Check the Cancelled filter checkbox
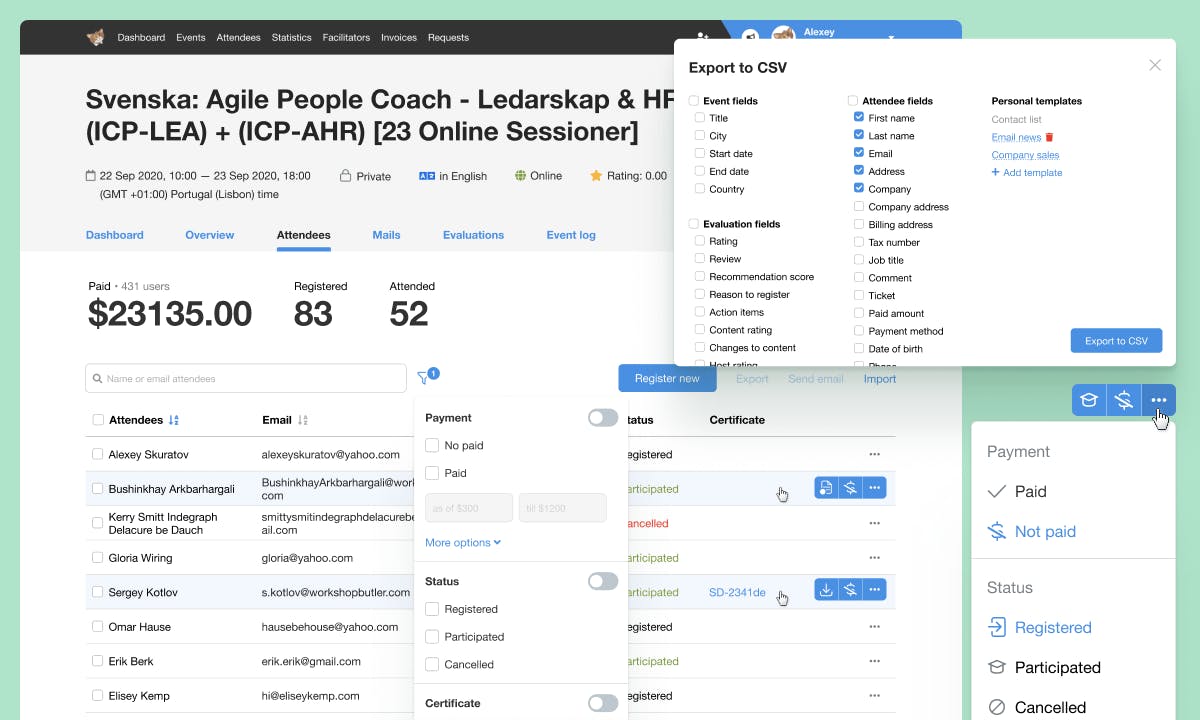This screenshot has width=1200, height=720. [x=432, y=664]
